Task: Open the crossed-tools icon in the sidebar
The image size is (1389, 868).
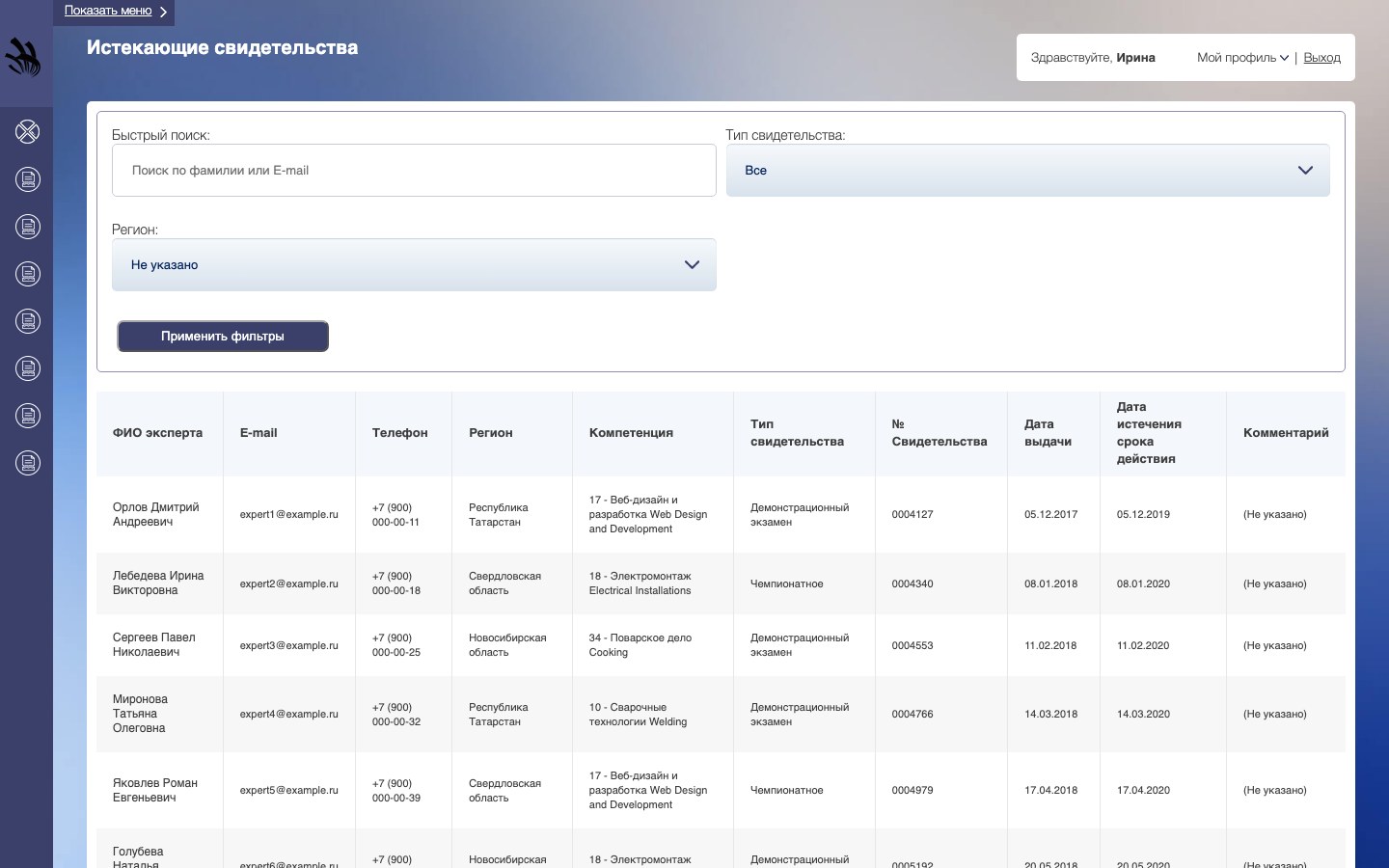Action: (27, 131)
